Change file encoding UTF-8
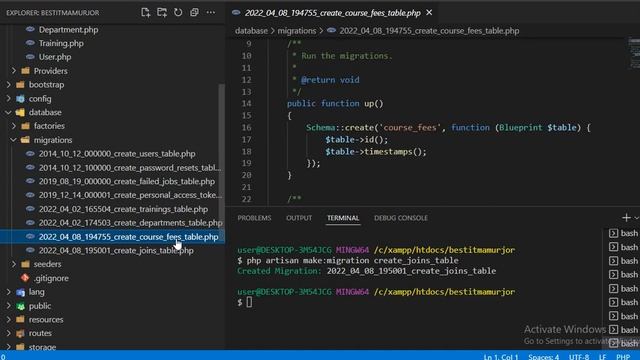The height and width of the screenshot is (360, 640). pyautogui.click(x=579, y=356)
